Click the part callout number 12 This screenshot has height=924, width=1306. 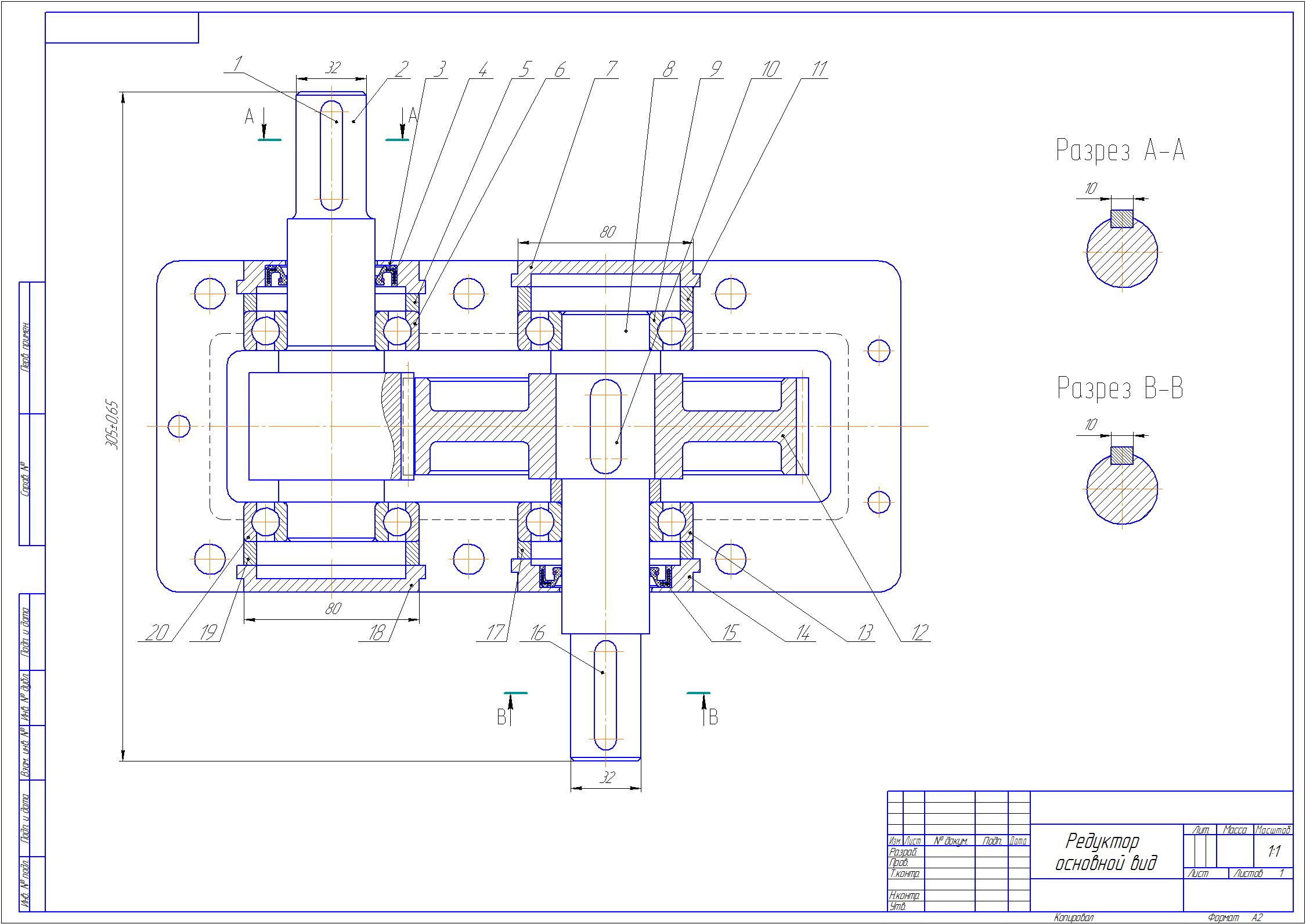click(x=919, y=632)
